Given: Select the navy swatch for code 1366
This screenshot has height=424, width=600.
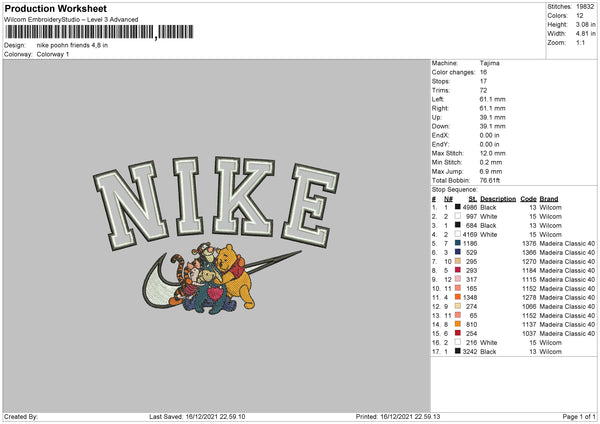Looking at the screenshot, I should tap(457, 252).
